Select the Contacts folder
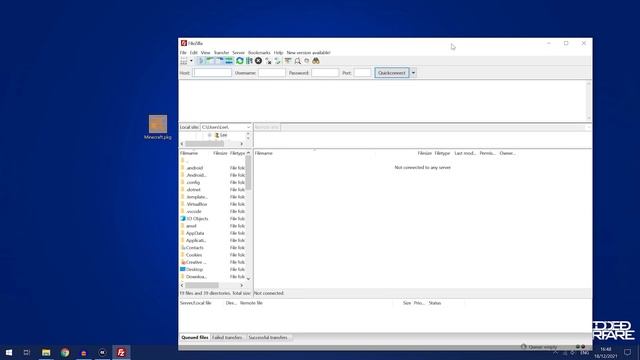This screenshot has height=360, width=640. tap(194, 248)
